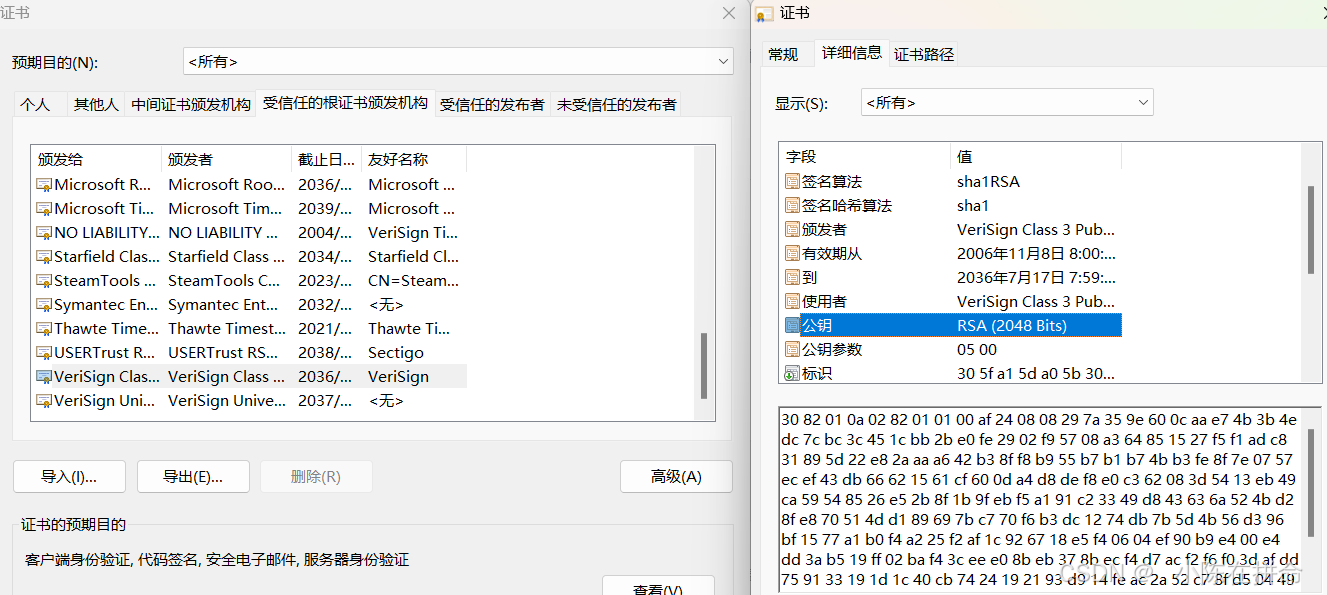The image size is (1327, 595).
Task: Select the value sha1RSA
Action: (988, 182)
